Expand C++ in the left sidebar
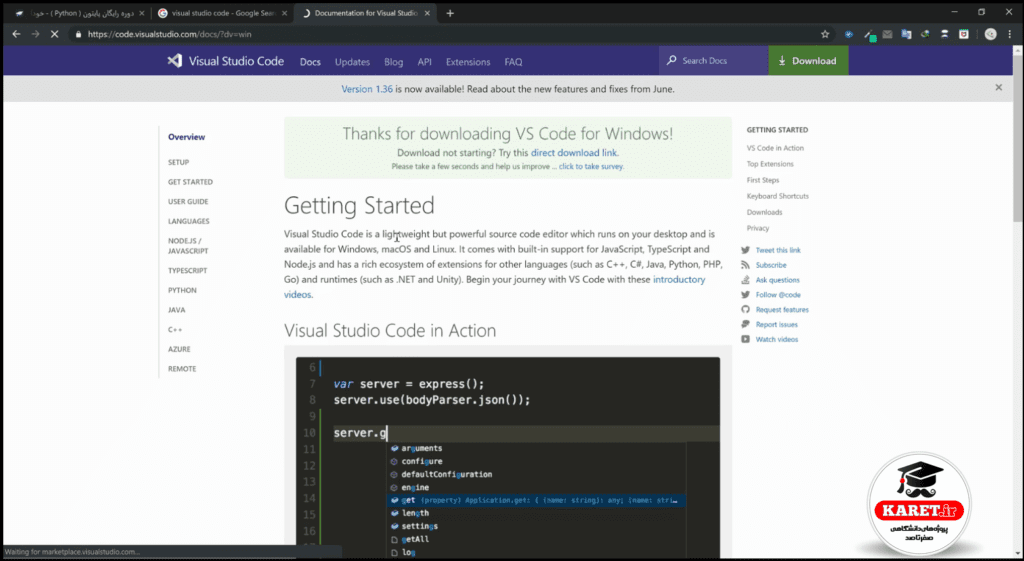Image resolution: width=1024 pixels, height=561 pixels. coord(175,329)
